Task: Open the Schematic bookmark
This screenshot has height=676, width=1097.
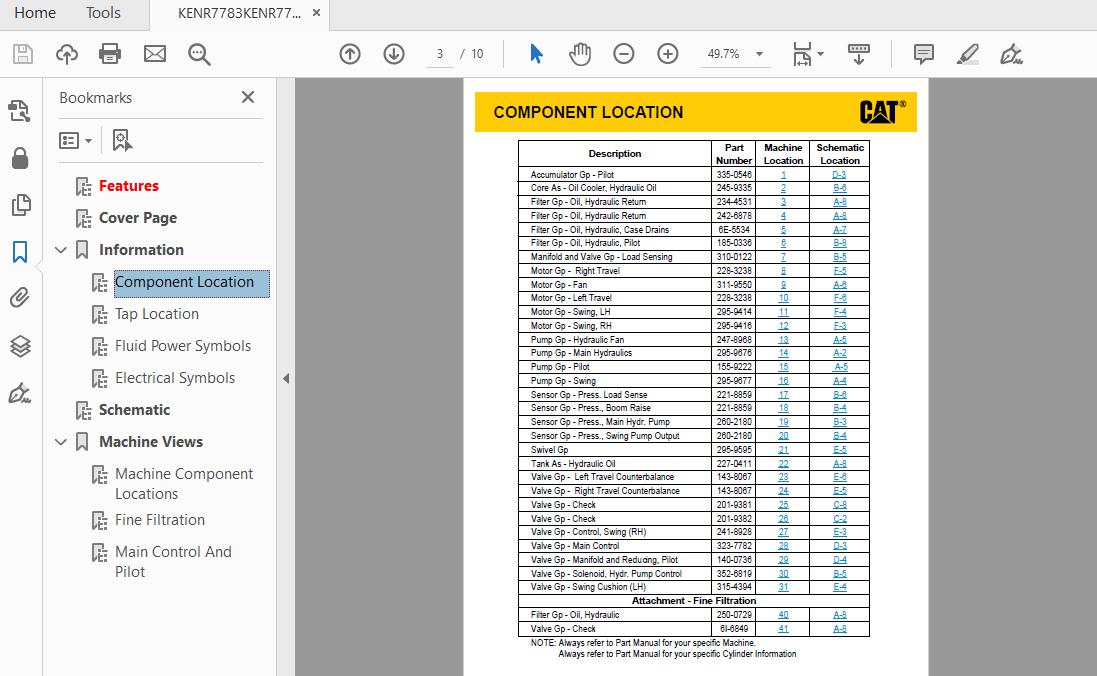Action: pos(134,410)
